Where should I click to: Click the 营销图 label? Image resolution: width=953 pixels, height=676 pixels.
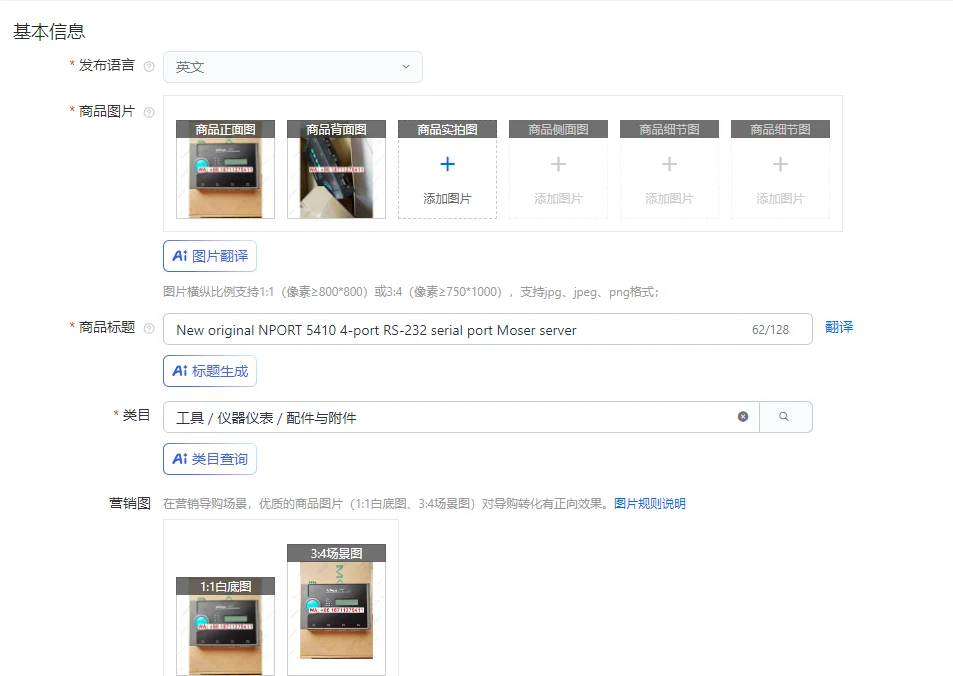[130, 503]
